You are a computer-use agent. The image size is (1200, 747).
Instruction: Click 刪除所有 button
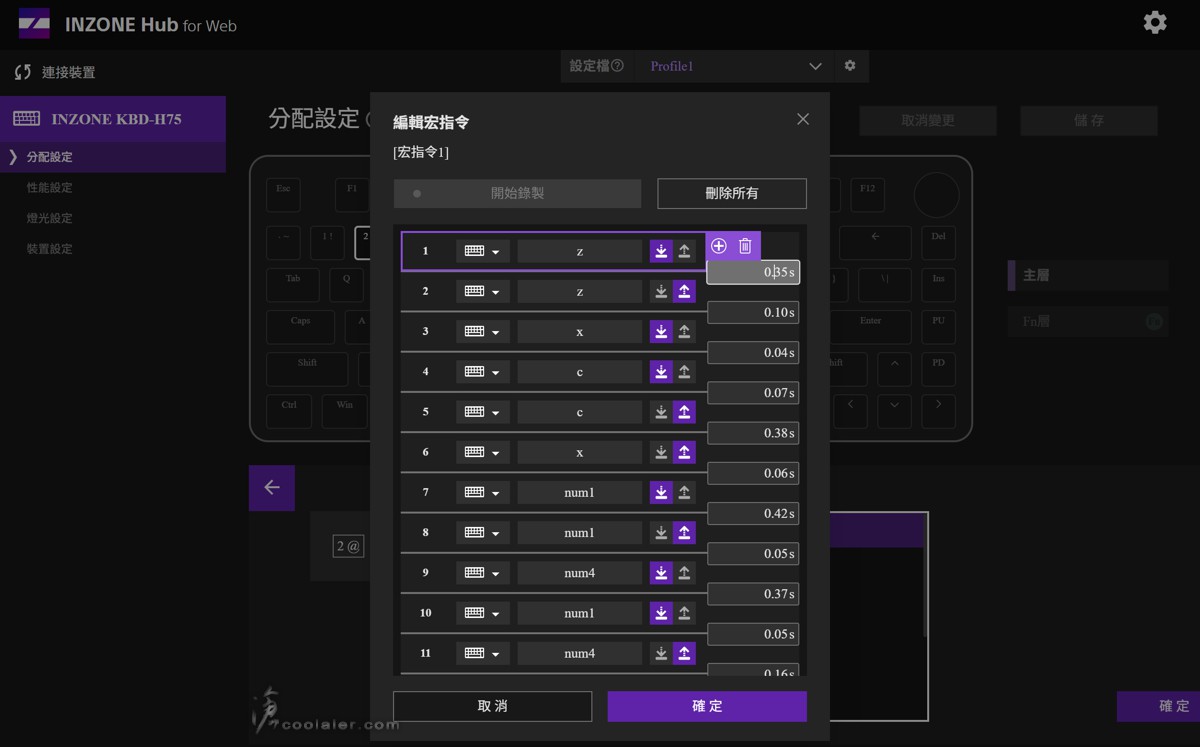click(732, 193)
